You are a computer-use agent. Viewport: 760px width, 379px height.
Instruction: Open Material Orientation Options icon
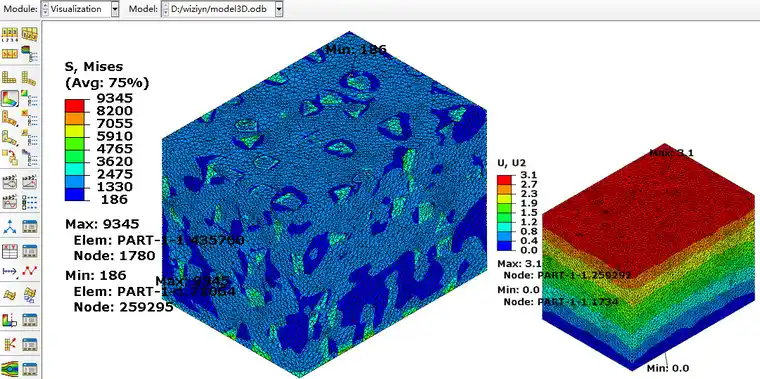click(x=30, y=138)
